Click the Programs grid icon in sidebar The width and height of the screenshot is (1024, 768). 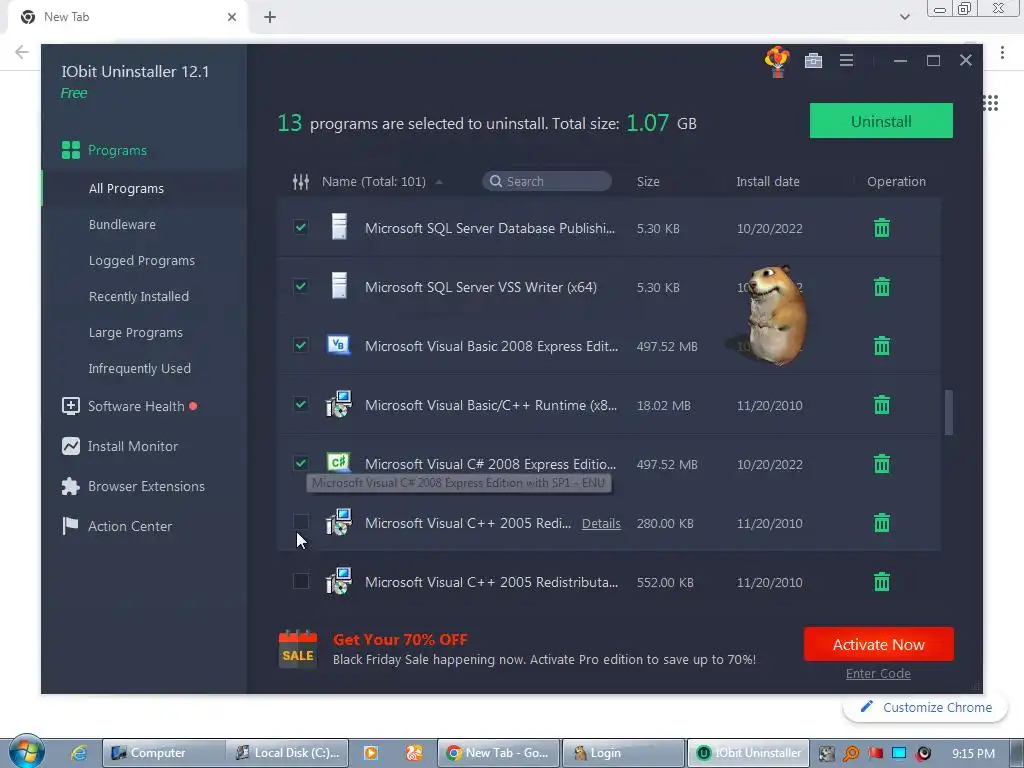(71, 150)
